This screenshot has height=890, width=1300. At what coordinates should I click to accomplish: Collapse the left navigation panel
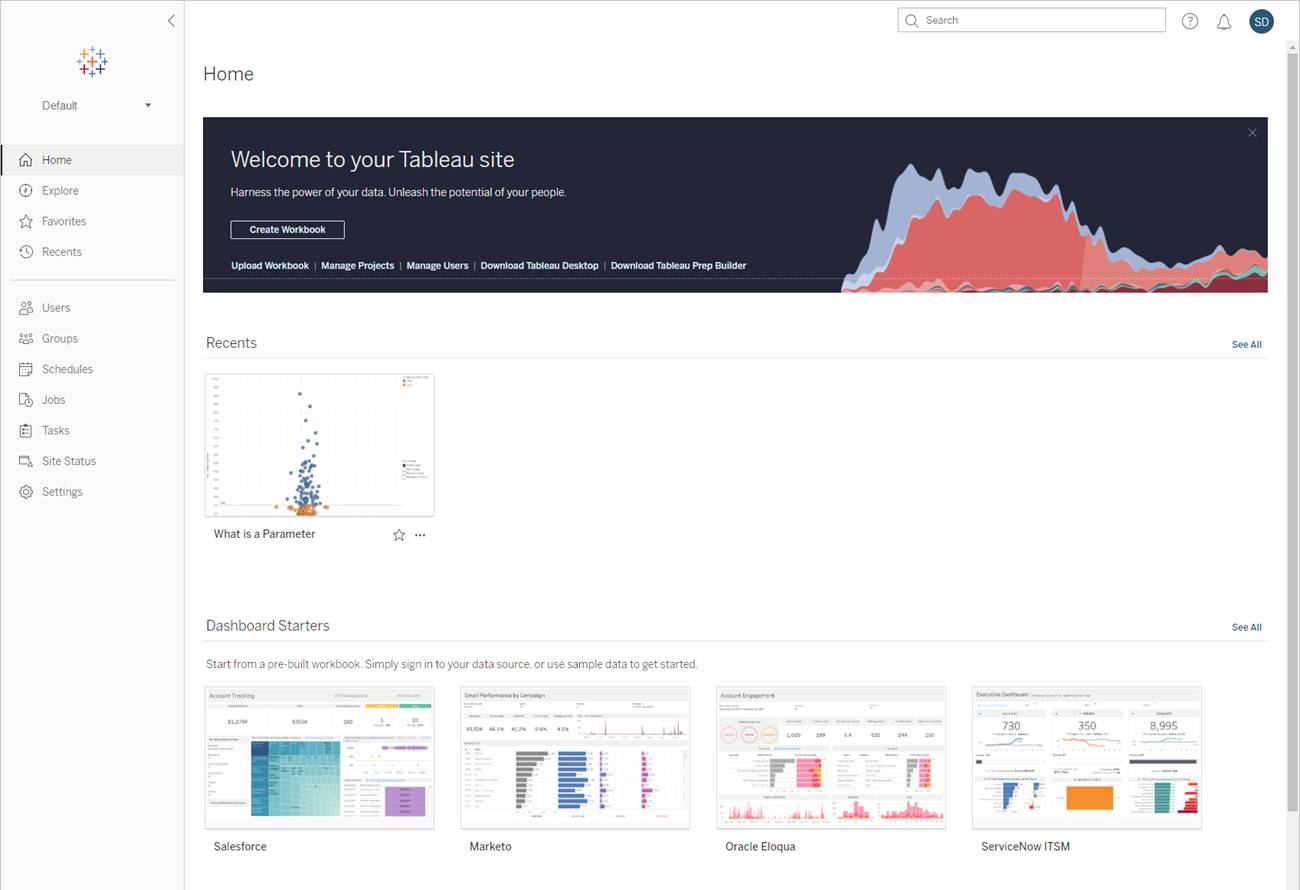tap(171, 20)
